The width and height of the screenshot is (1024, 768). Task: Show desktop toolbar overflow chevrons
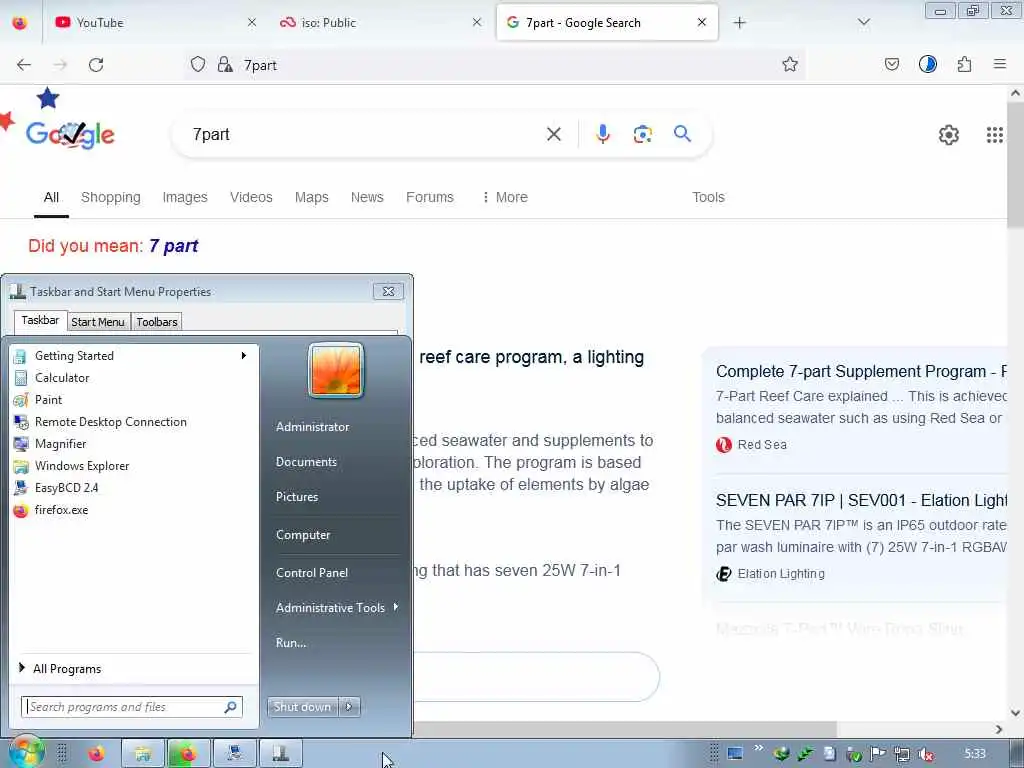pyautogui.click(x=758, y=748)
